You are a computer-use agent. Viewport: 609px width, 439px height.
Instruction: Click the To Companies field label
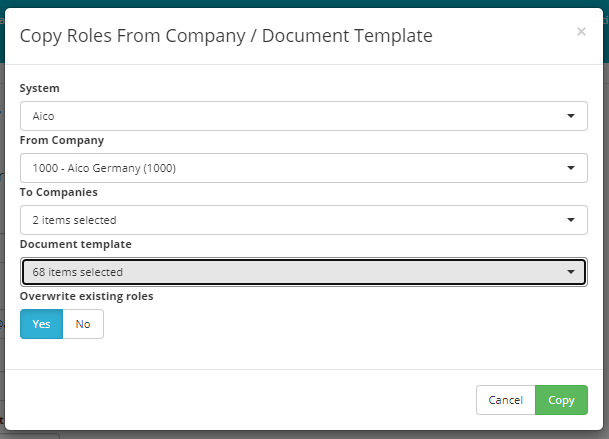tap(59, 192)
